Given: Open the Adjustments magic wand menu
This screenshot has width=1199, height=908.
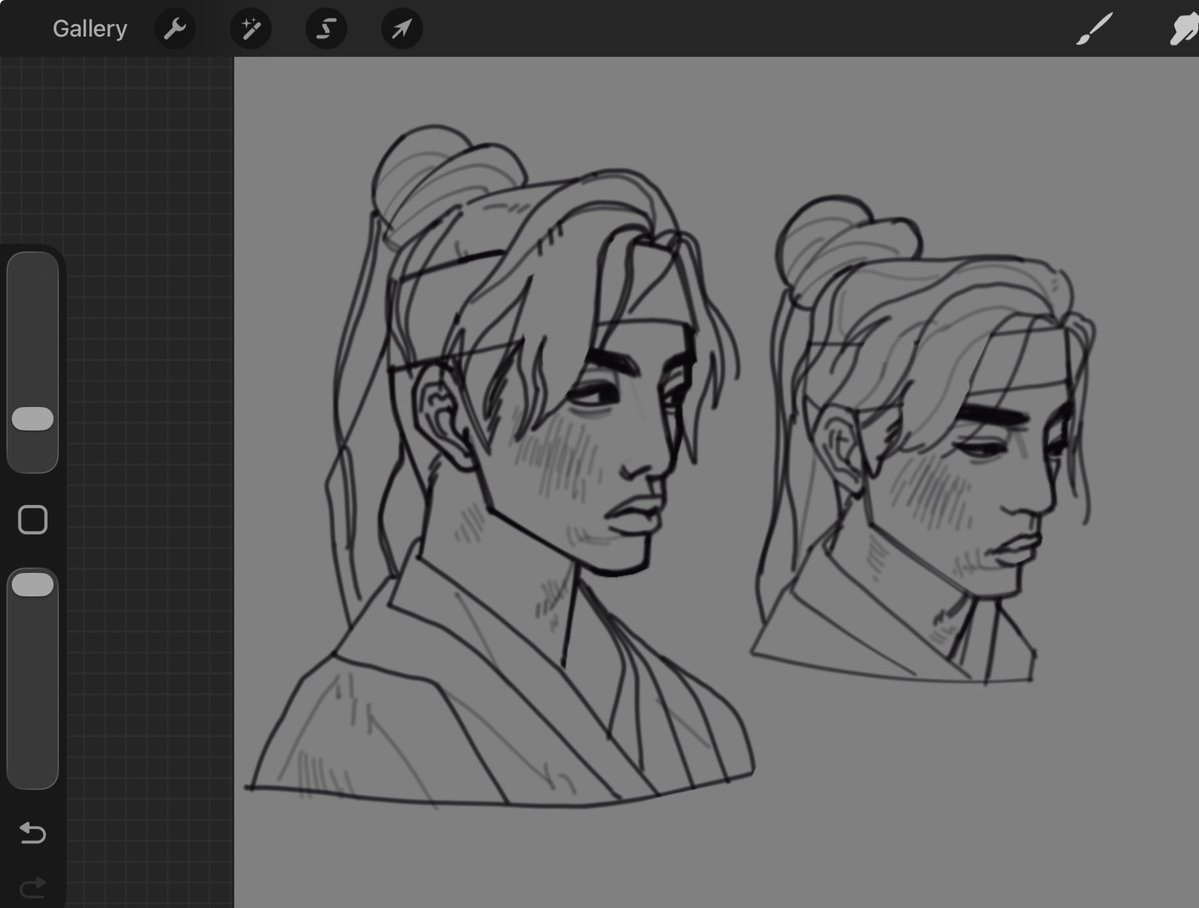Looking at the screenshot, I should pyautogui.click(x=251, y=29).
